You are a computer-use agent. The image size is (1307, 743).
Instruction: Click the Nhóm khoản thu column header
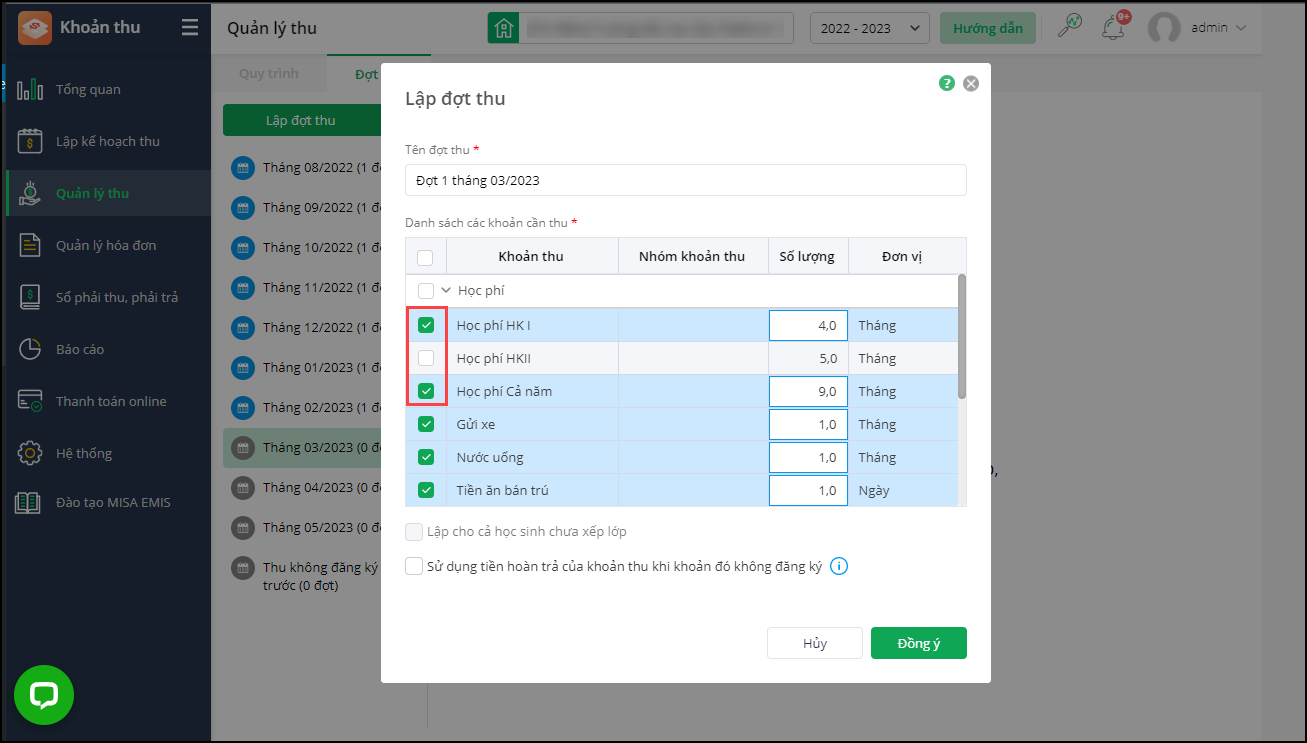pyautogui.click(x=692, y=256)
